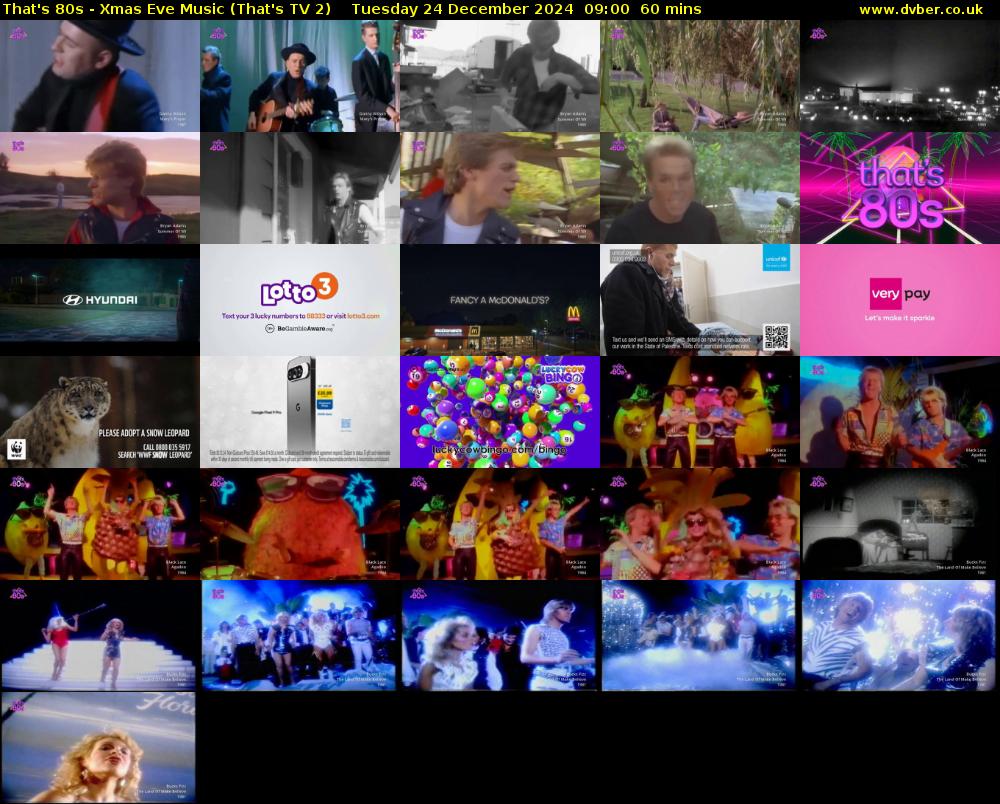The height and width of the screenshot is (804, 1000).
Task: Click the unicef QR code
Action: coord(776,337)
